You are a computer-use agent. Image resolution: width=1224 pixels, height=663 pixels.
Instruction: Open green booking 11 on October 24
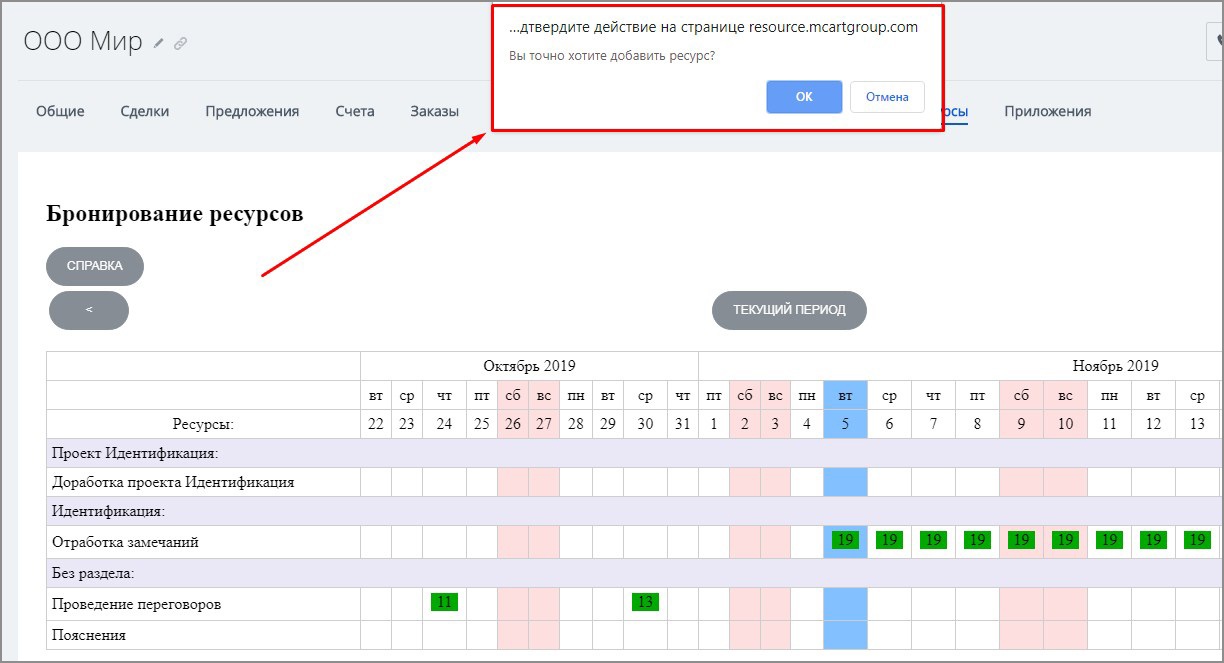pyautogui.click(x=444, y=602)
